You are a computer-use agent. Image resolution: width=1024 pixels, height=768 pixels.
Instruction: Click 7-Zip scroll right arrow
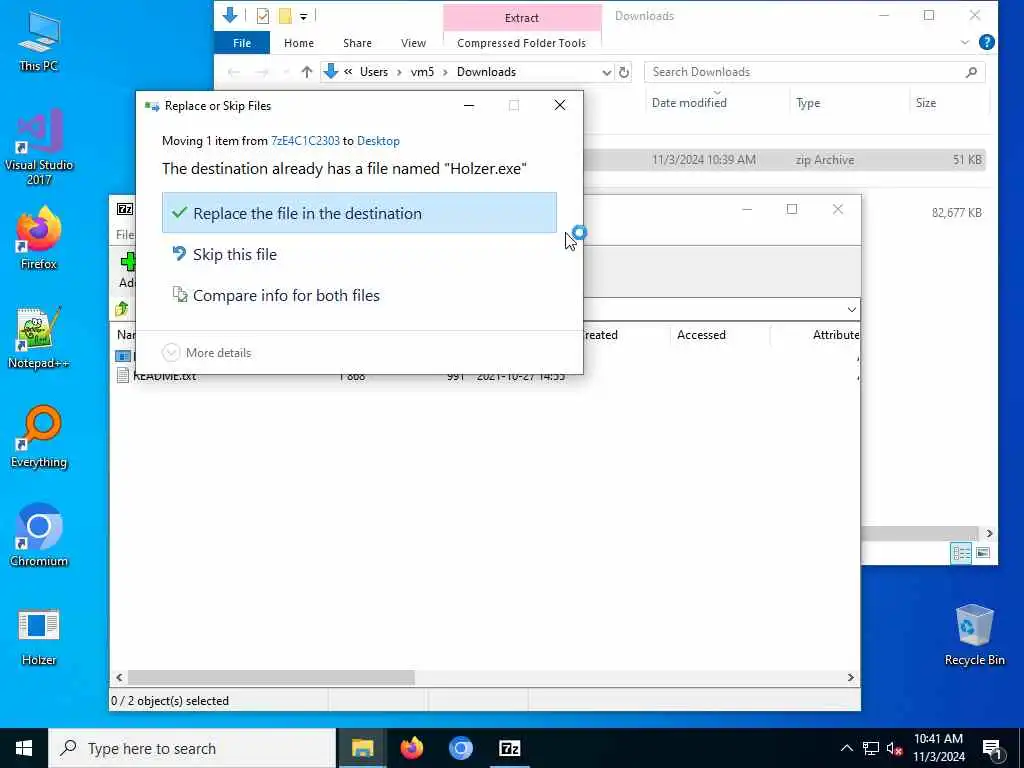click(x=850, y=677)
